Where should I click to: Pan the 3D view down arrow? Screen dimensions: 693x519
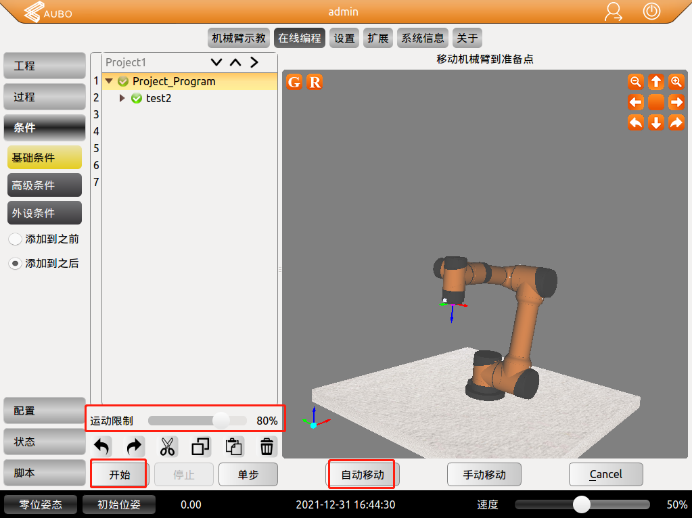(x=656, y=122)
